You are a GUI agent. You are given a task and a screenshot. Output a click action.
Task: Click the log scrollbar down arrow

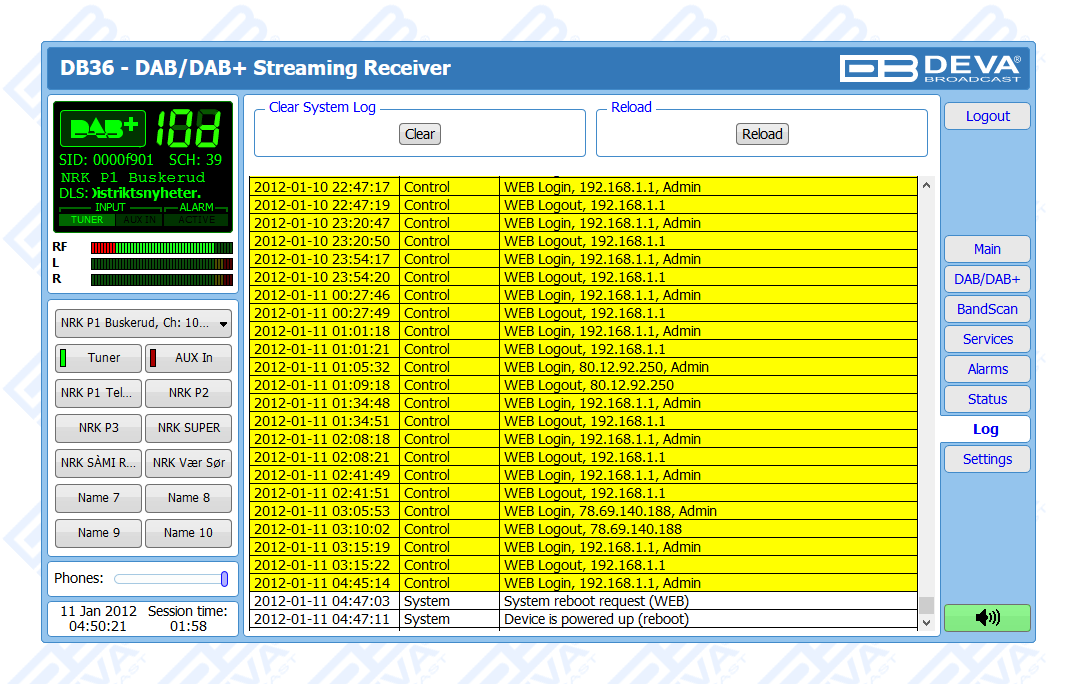[926, 623]
